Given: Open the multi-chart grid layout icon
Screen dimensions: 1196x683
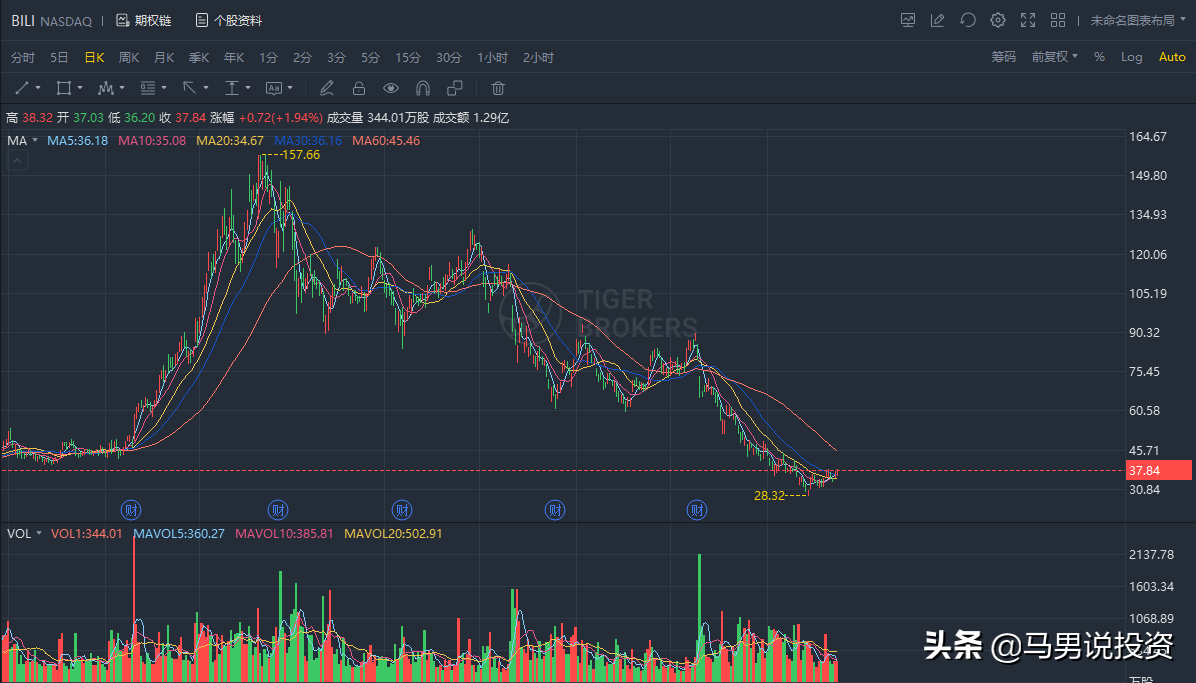Looking at the screenshot, I should coord(1058,21).
